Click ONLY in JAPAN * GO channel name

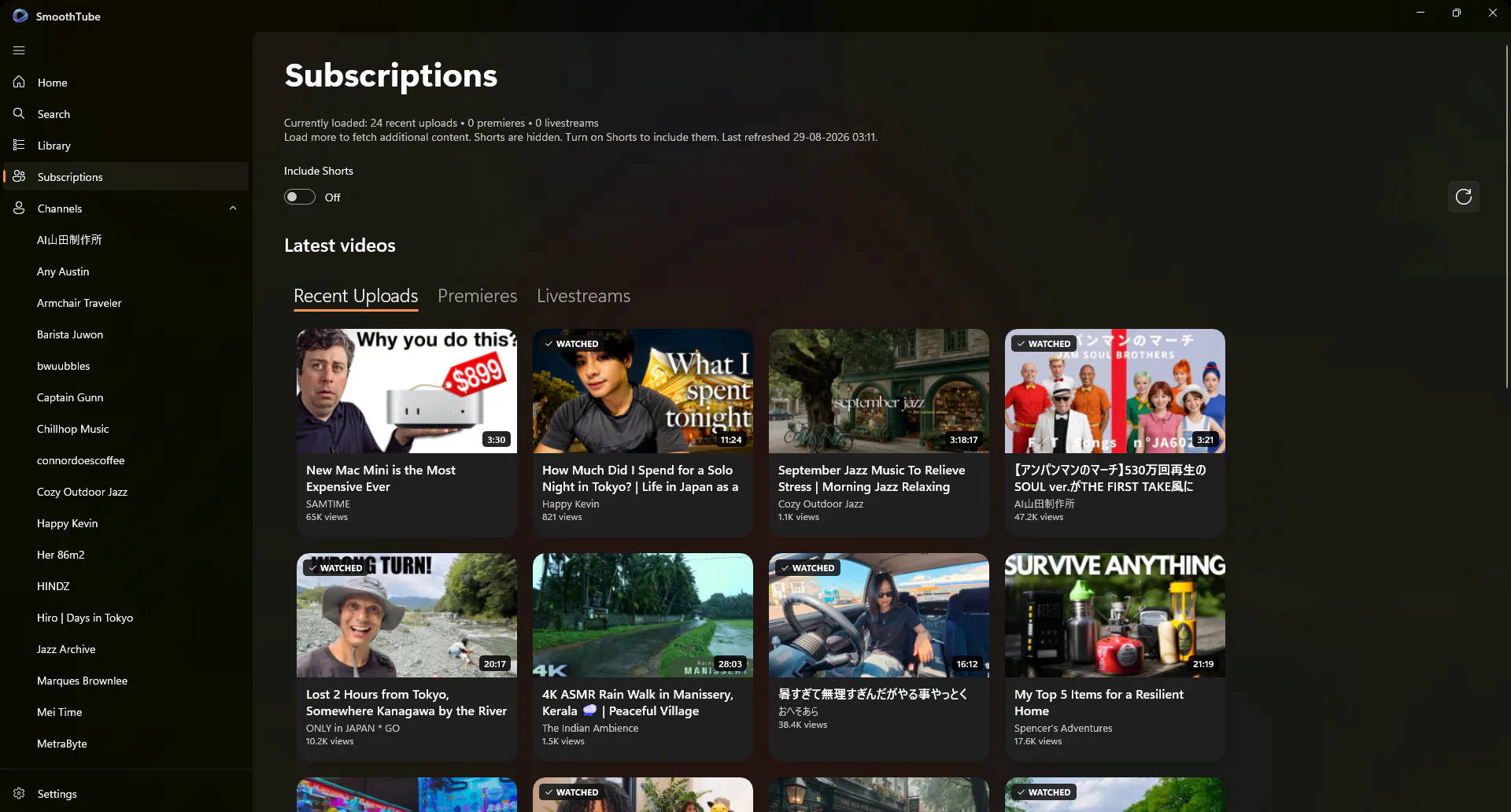click(353, 729)
